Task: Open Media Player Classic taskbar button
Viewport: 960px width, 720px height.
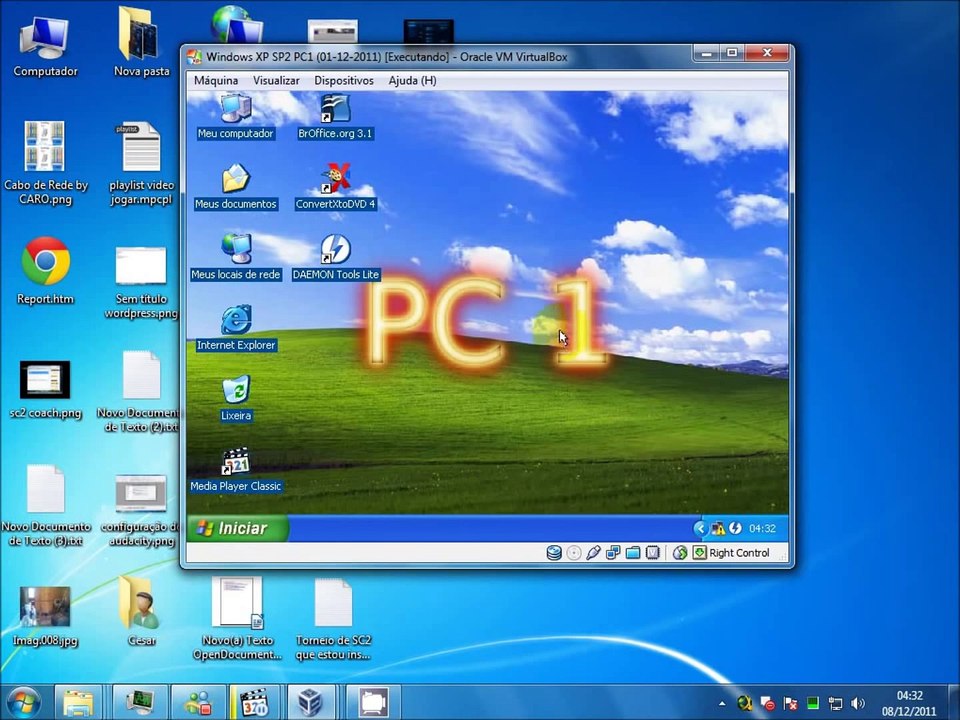Action: click(255, 702)
